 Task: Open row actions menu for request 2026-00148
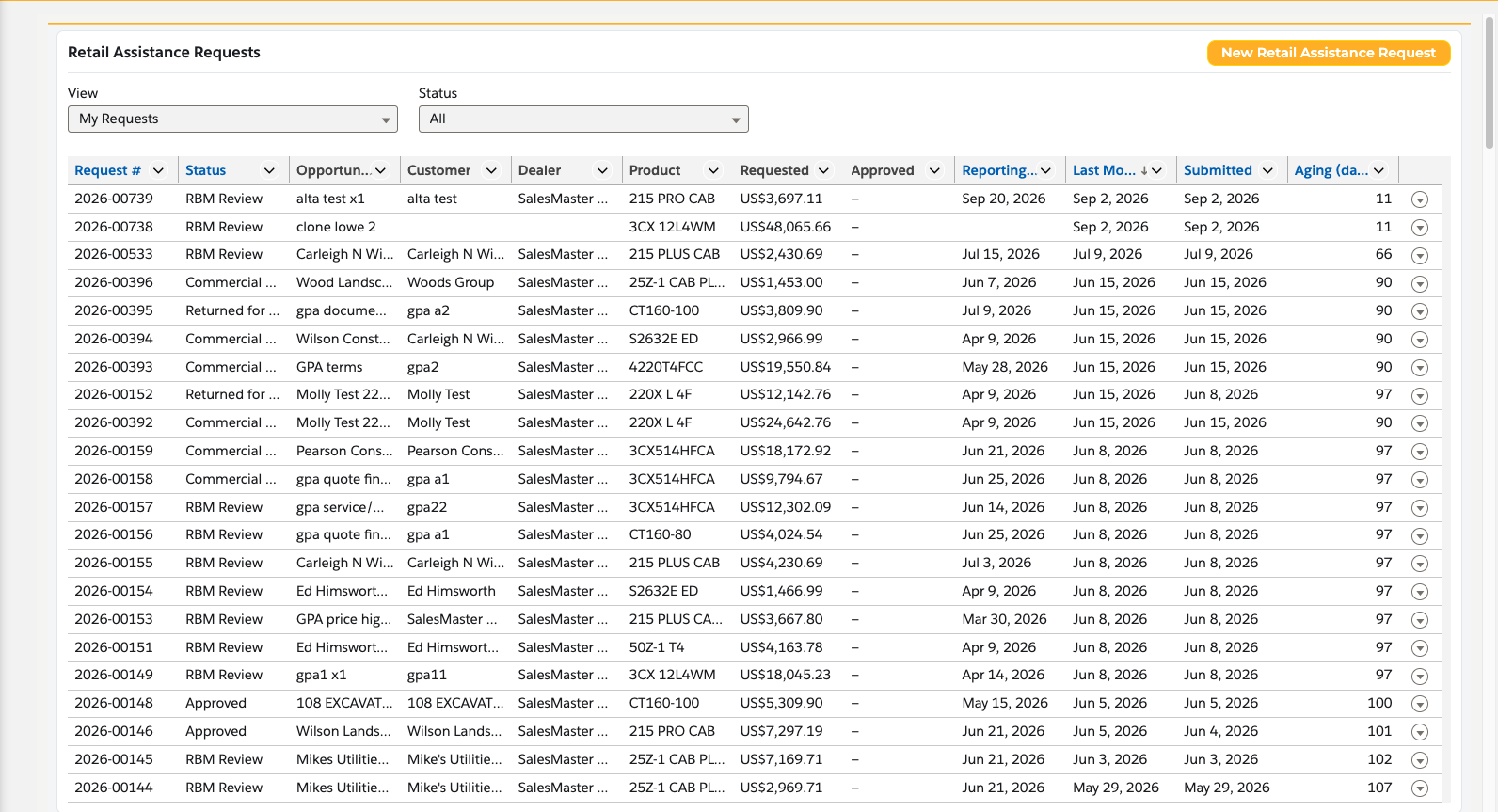click(1420, 704)
